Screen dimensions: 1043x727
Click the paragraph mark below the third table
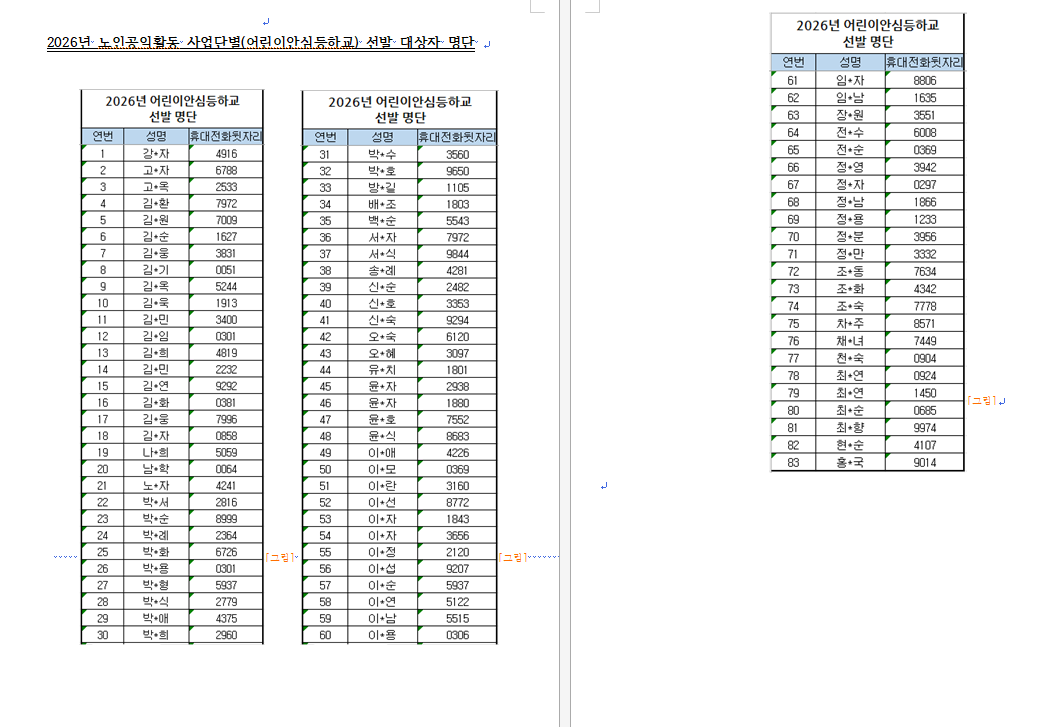pos(604,486)
